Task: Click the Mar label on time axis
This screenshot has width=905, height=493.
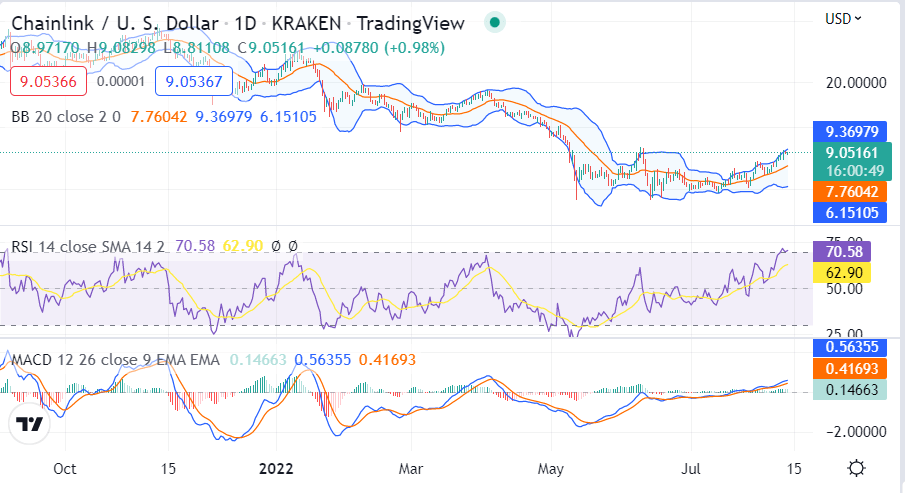Action: coord(410,468)
